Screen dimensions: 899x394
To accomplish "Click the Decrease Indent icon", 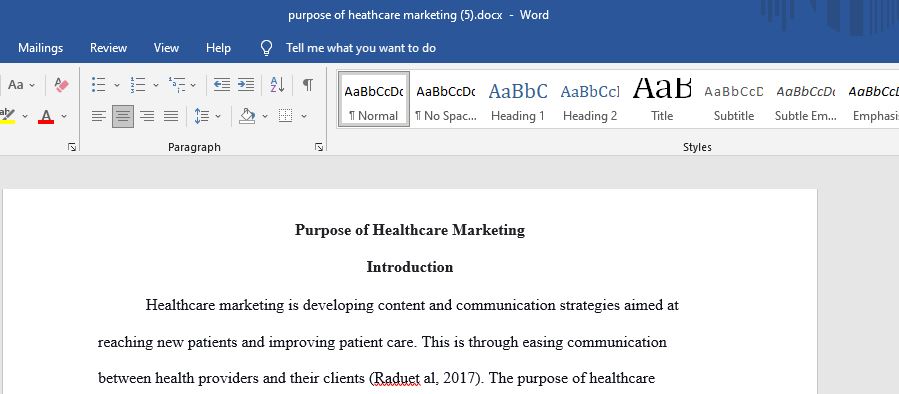I will [222, 85].
